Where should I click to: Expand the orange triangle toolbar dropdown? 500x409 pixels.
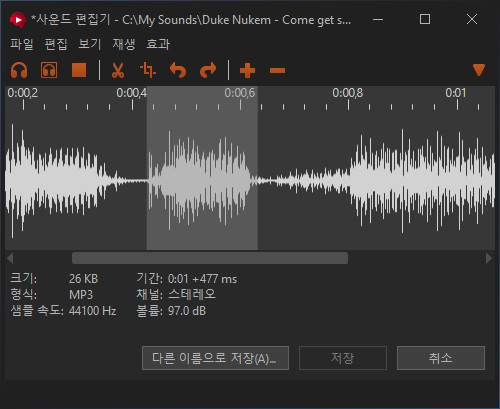[479, 70]
